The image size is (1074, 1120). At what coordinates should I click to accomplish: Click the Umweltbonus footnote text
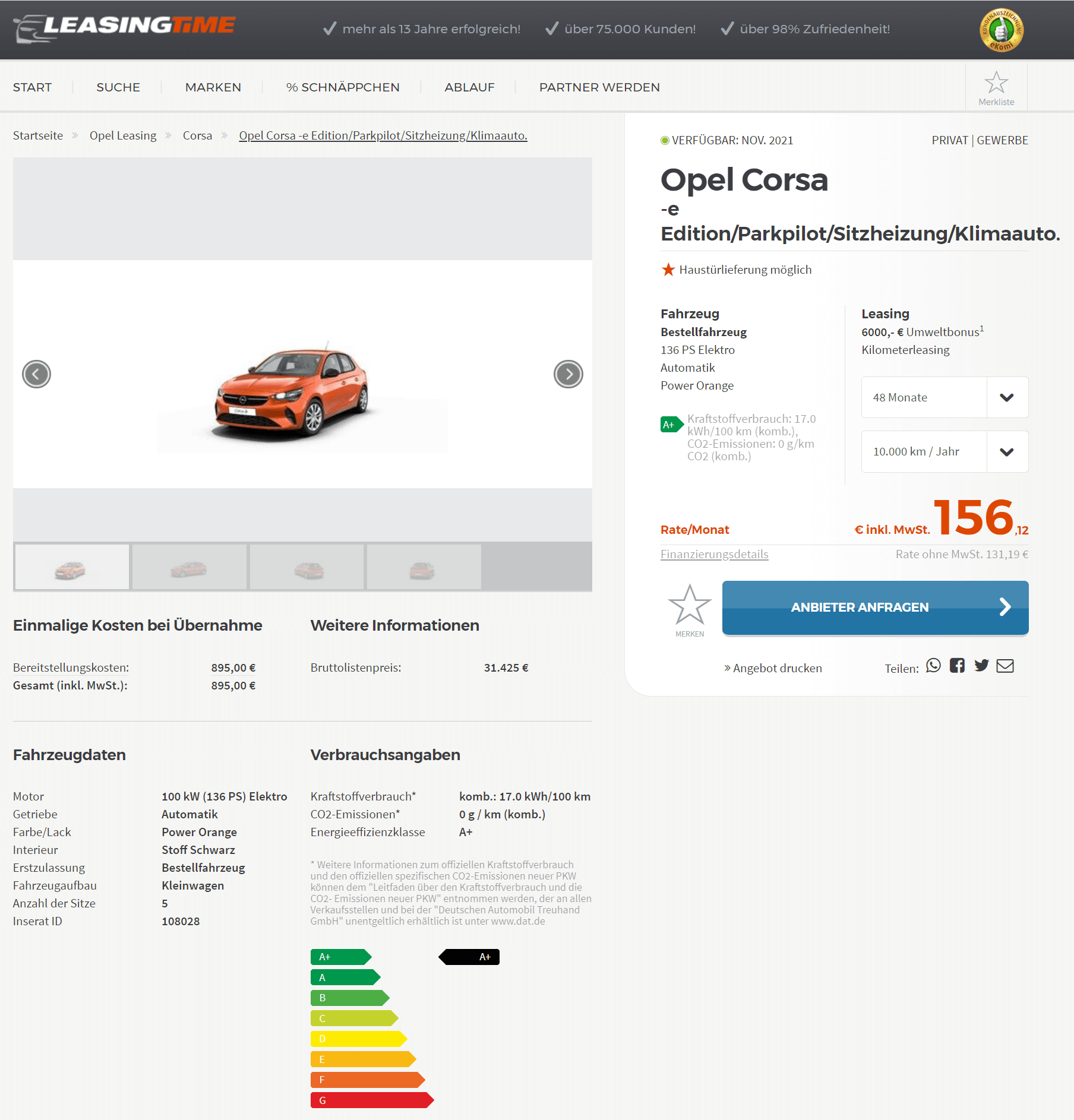click(x=923, y=331)
